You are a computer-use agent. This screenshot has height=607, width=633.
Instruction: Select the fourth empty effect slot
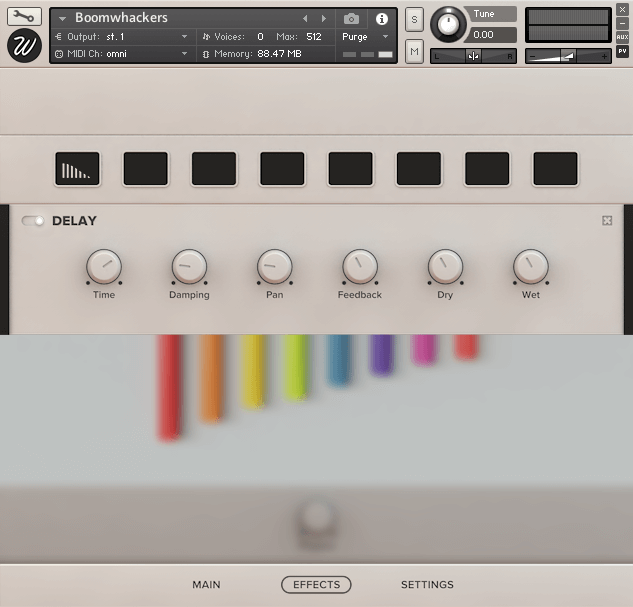pyautogui.click(x=282, y=169)
